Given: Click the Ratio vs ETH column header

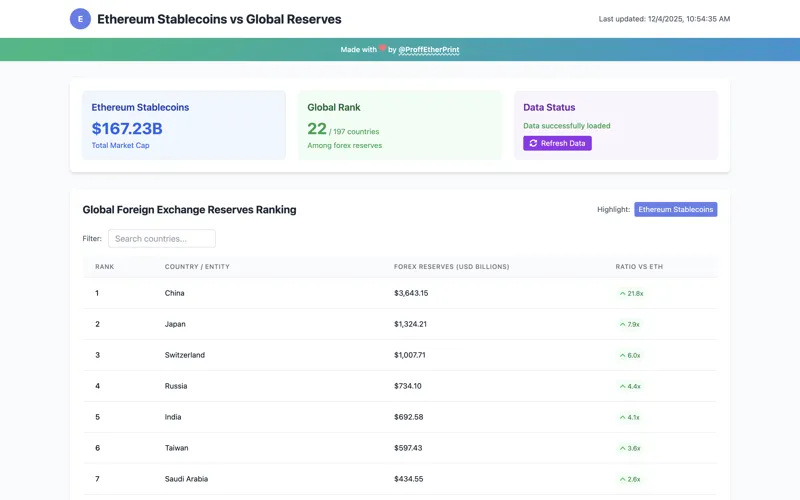Looking at the screenshot, I should (640, 266).
